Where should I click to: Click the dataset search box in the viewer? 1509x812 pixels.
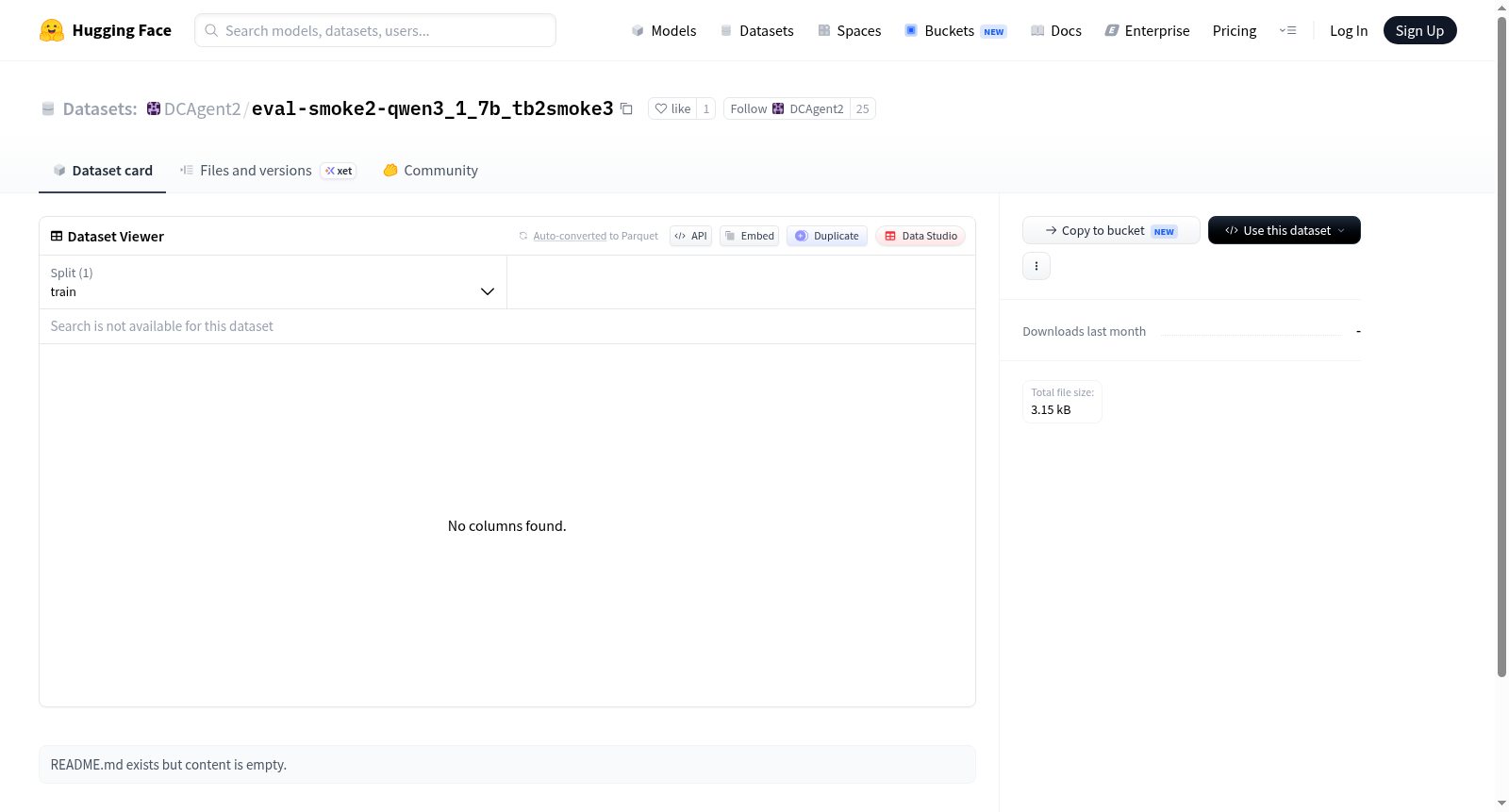pyautogui.click(x=507, y=326)
